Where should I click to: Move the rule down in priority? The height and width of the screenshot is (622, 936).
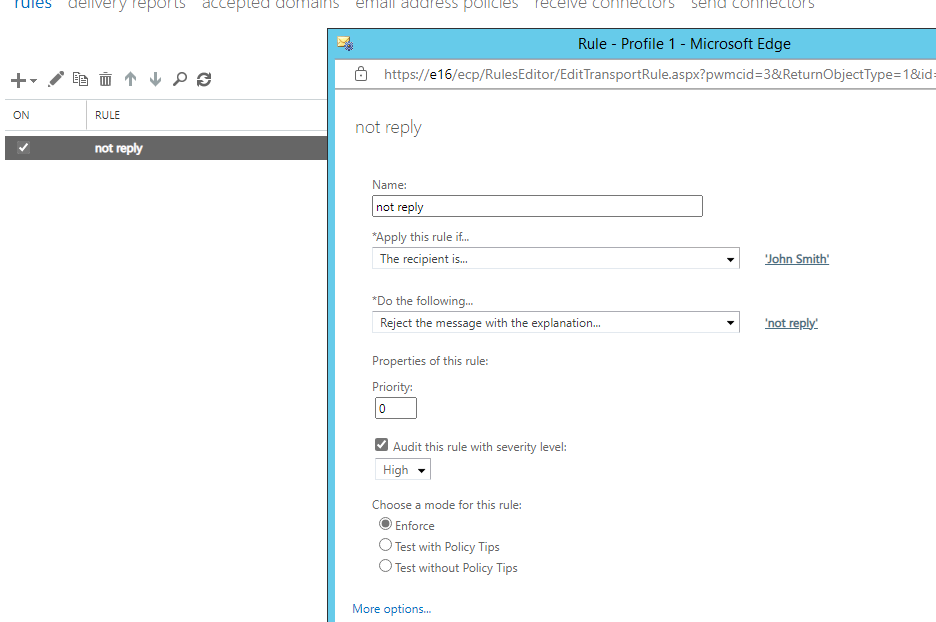(x=155, y=79)
